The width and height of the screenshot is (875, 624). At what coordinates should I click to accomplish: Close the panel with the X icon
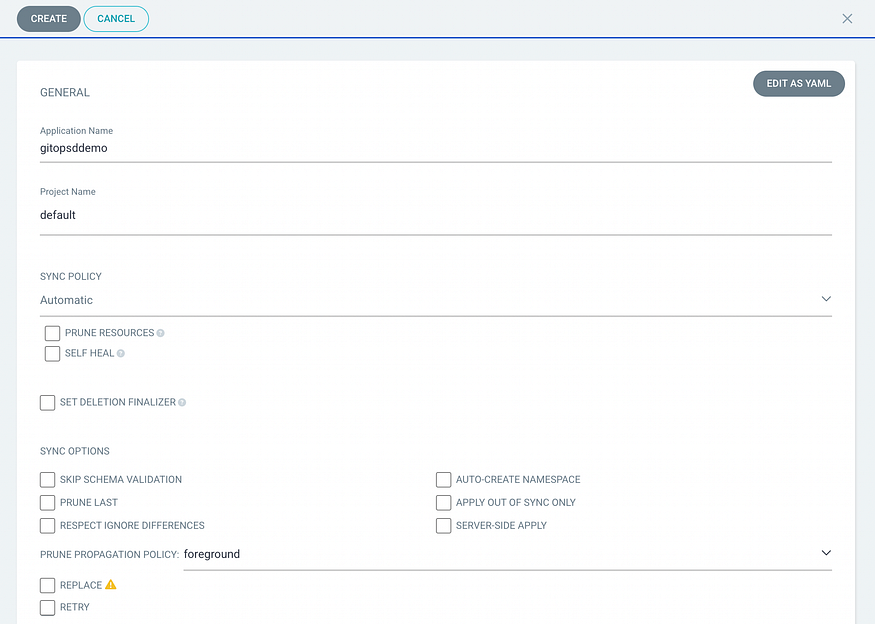[x=847, y=18]
